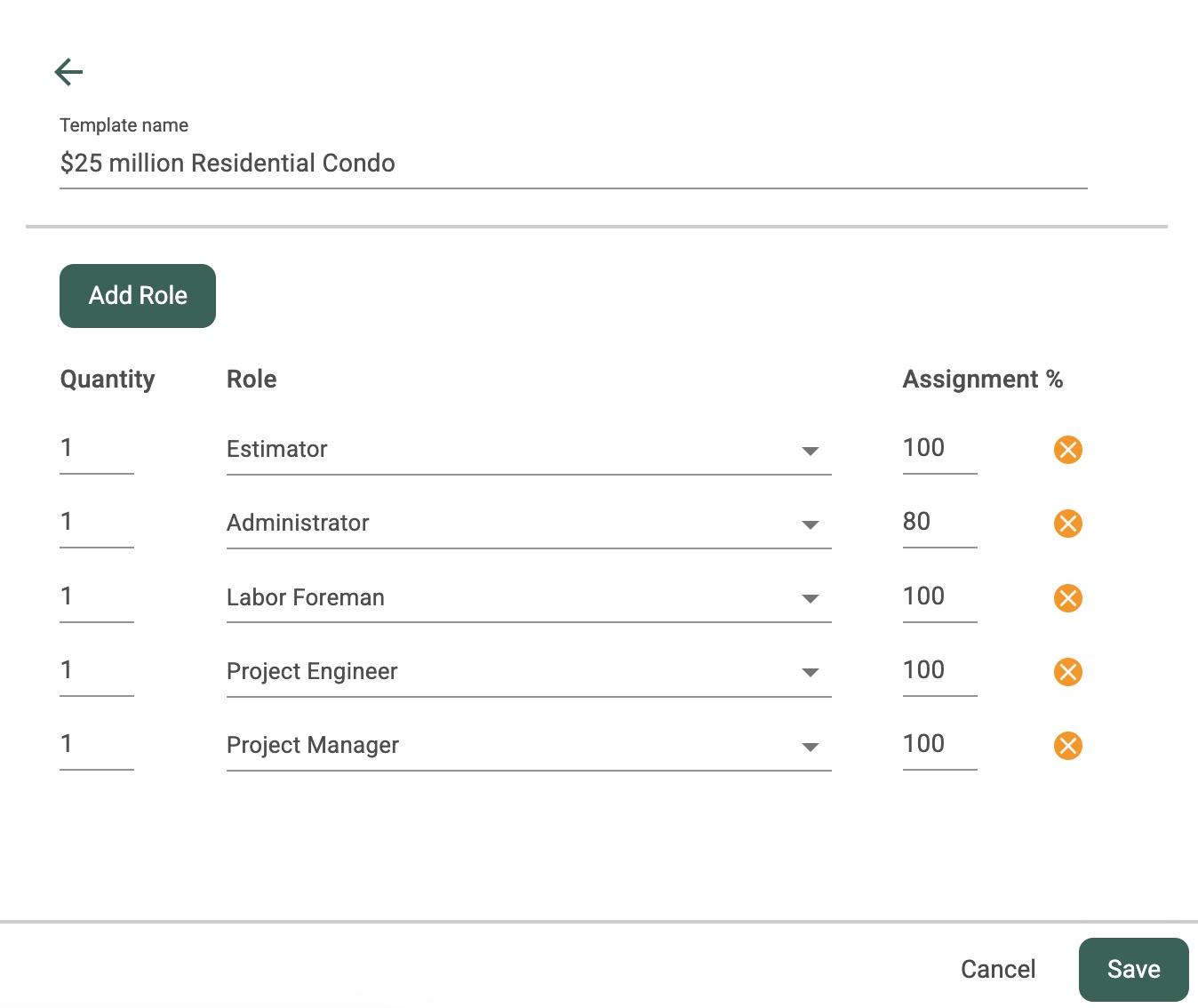Edit Administrator assignment percent of 80
This screenshot has height=1008, width=1198.
(940, 523)
